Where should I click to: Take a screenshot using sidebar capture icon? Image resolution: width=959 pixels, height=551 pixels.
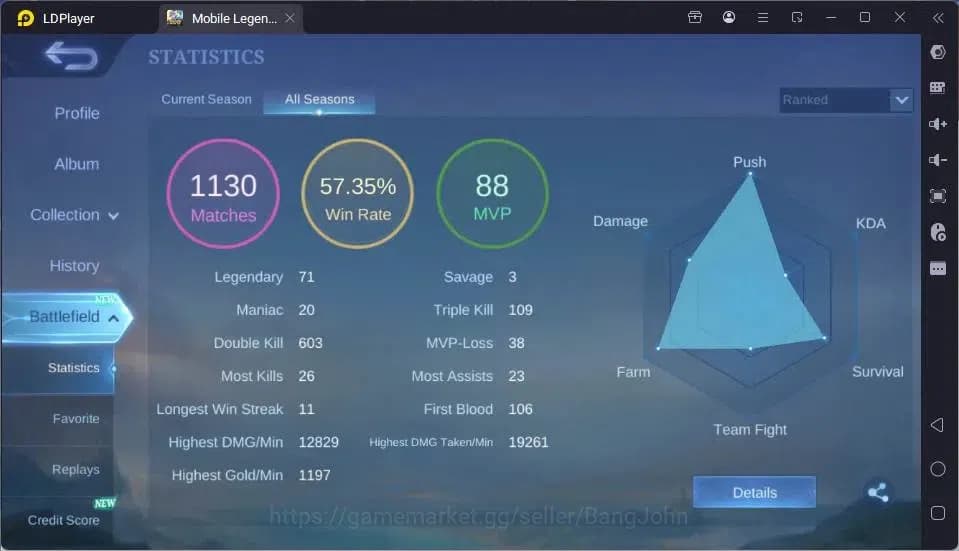[938, 196]
